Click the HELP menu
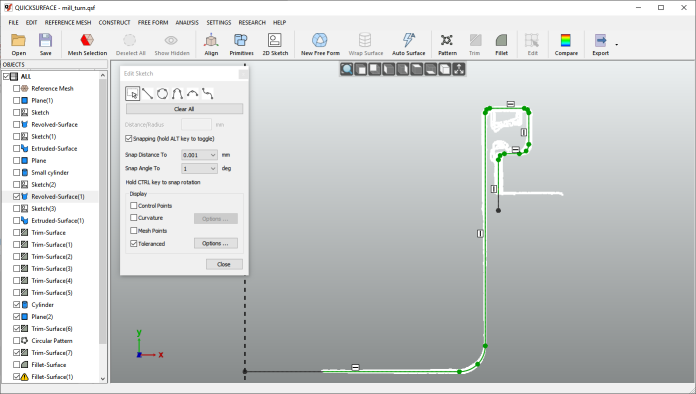This screenshot has height=394, width=696. pos(279,22)
